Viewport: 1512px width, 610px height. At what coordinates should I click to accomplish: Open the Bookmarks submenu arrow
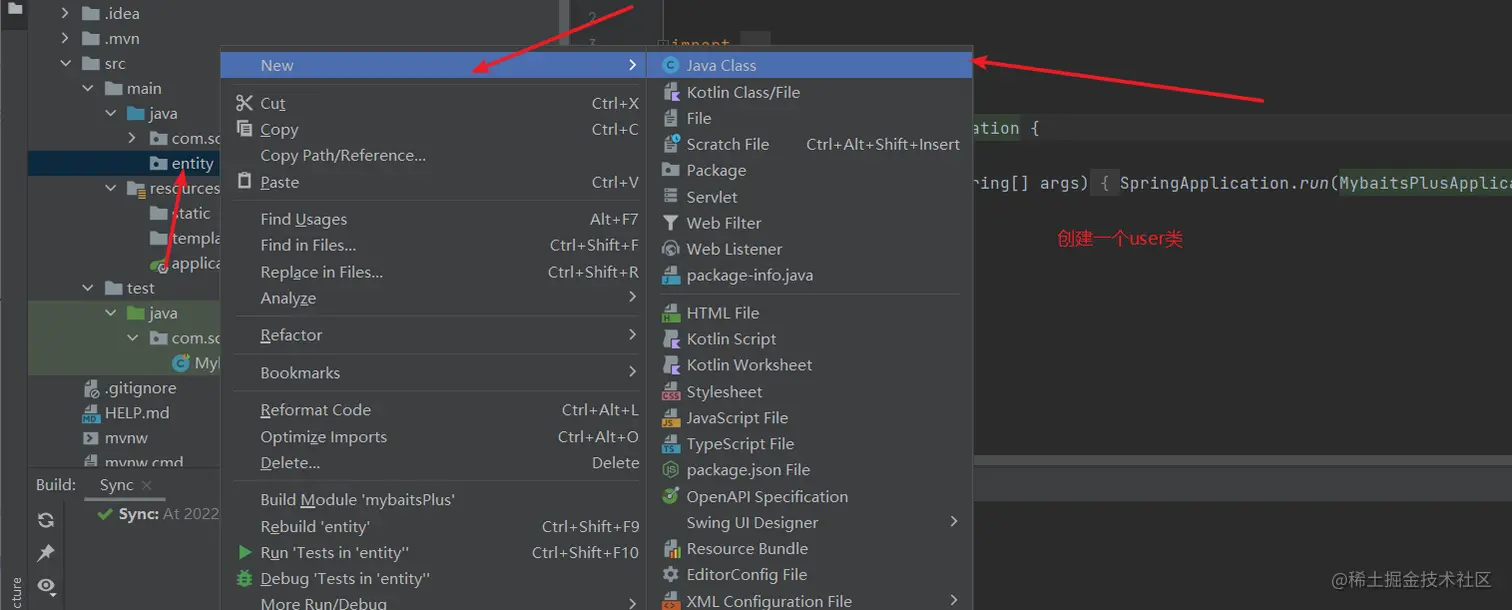632,372
